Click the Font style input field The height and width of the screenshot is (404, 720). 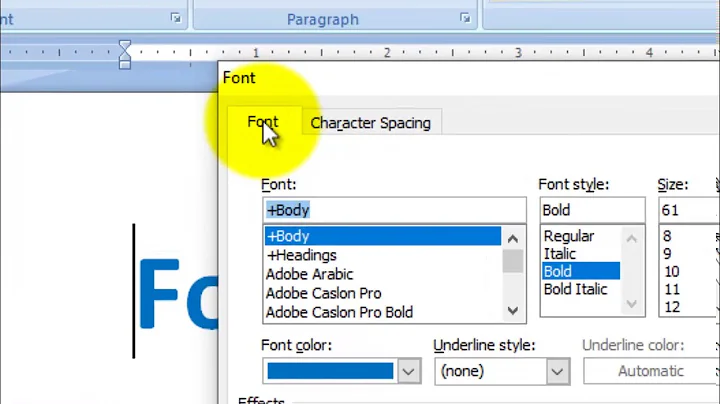592,210
